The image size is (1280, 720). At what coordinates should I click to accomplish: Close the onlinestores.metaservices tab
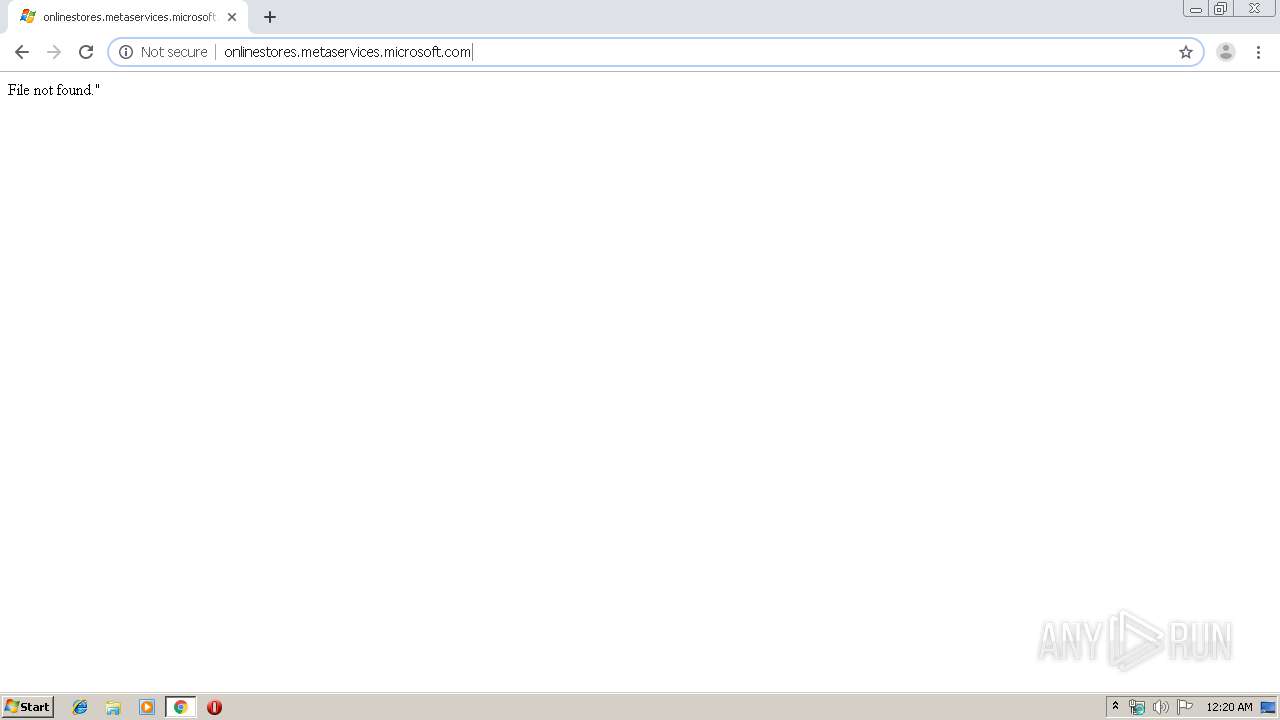coord(232,17)
